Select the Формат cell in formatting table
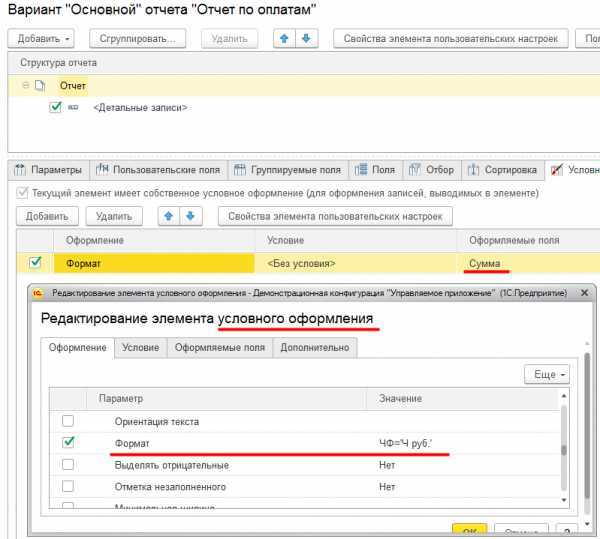Screen dimensions: 600x539 [154, 263]
